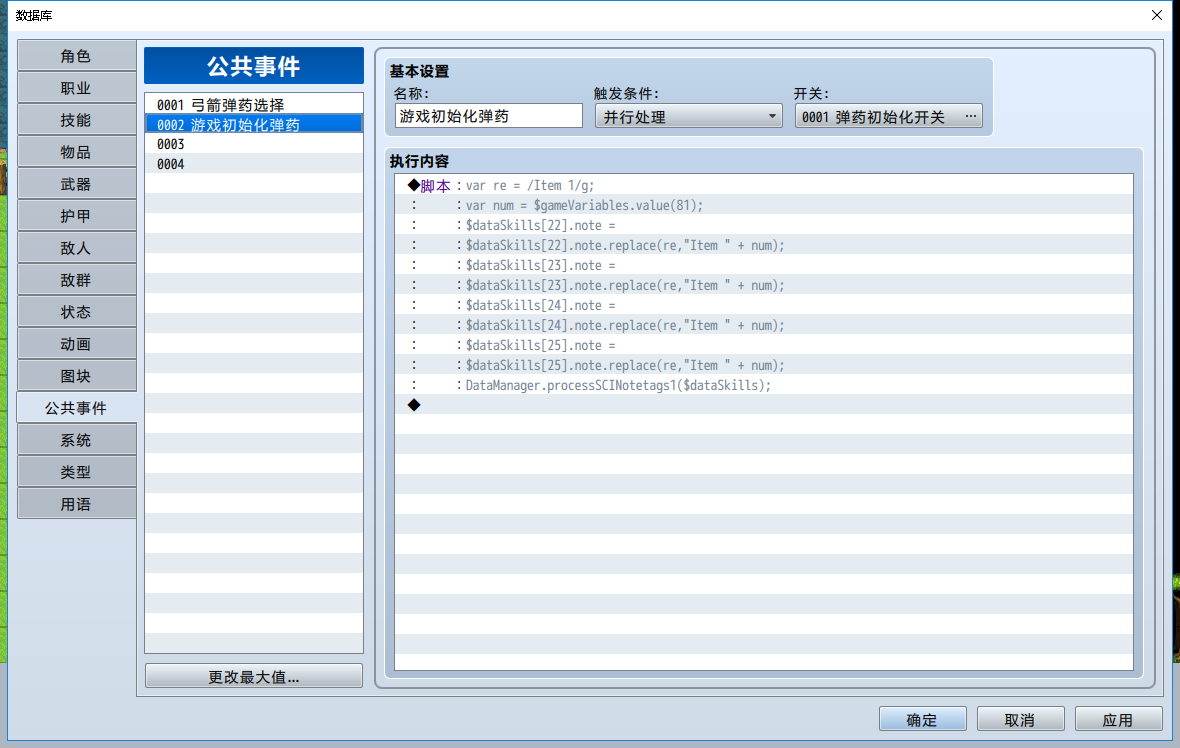
Task: Switch to the 职业 tab
Action: click(76, 88)
